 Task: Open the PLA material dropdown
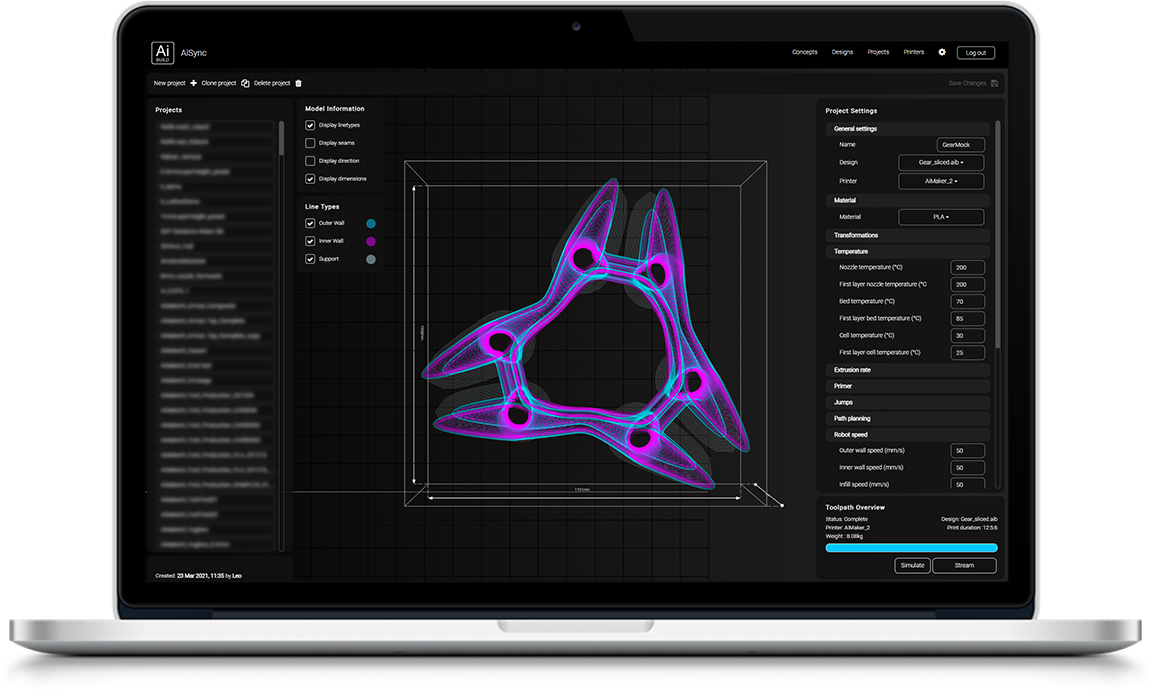click(940, 217)
